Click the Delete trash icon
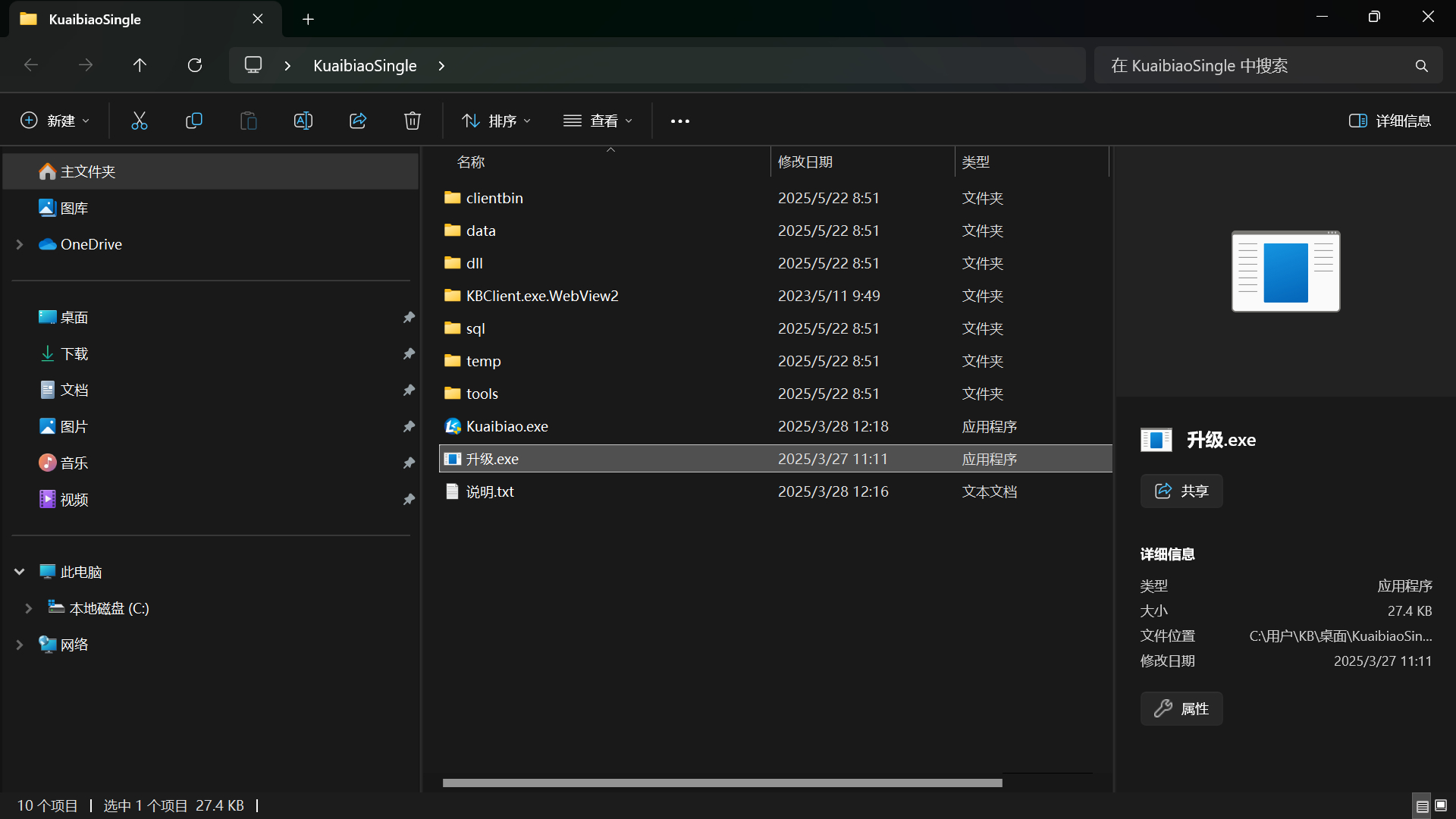Screen dimensions: 1456x819 click(x=413, y=121)
